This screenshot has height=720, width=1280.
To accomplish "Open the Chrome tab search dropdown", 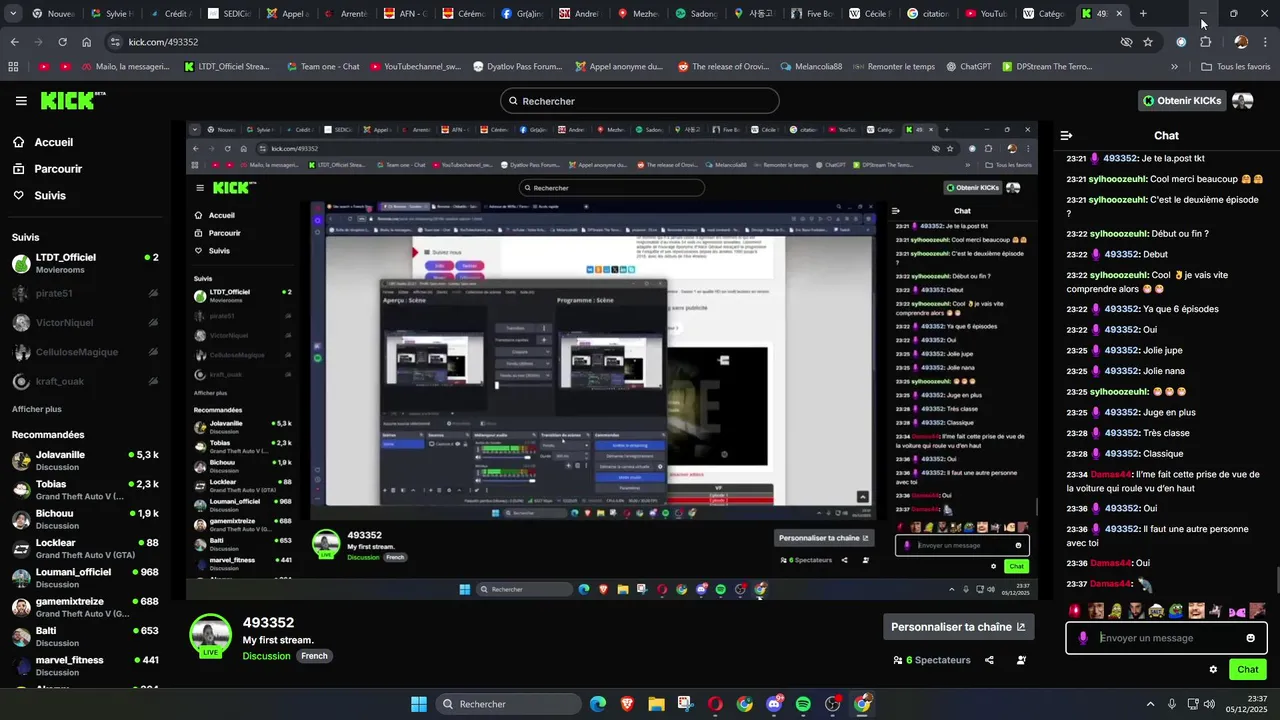I will point(13,14).
